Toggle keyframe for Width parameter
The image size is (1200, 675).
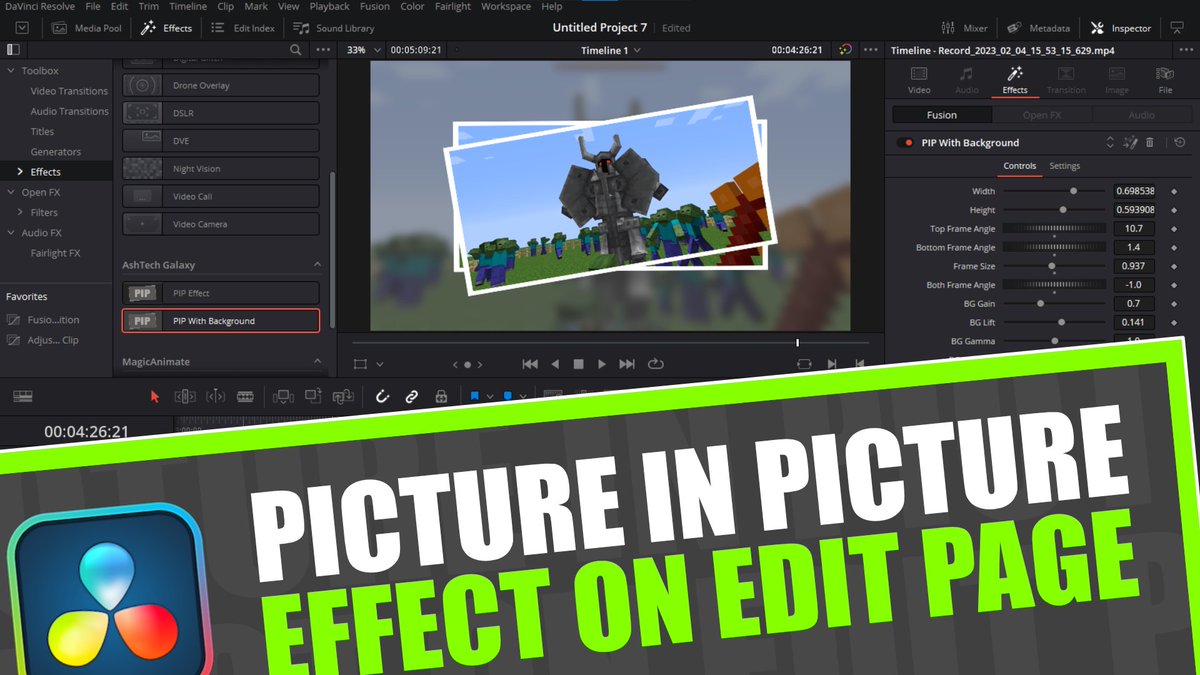1174,191
